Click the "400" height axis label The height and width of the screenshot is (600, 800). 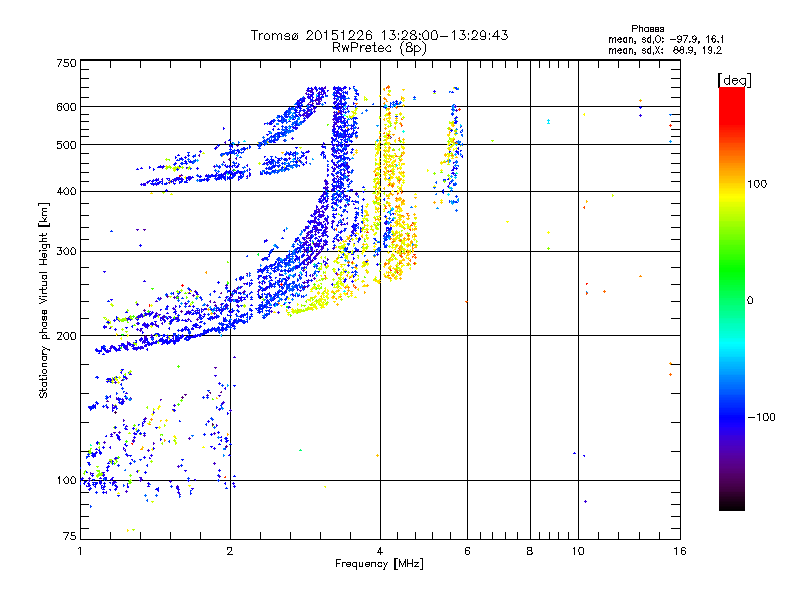tap(66, 192)
